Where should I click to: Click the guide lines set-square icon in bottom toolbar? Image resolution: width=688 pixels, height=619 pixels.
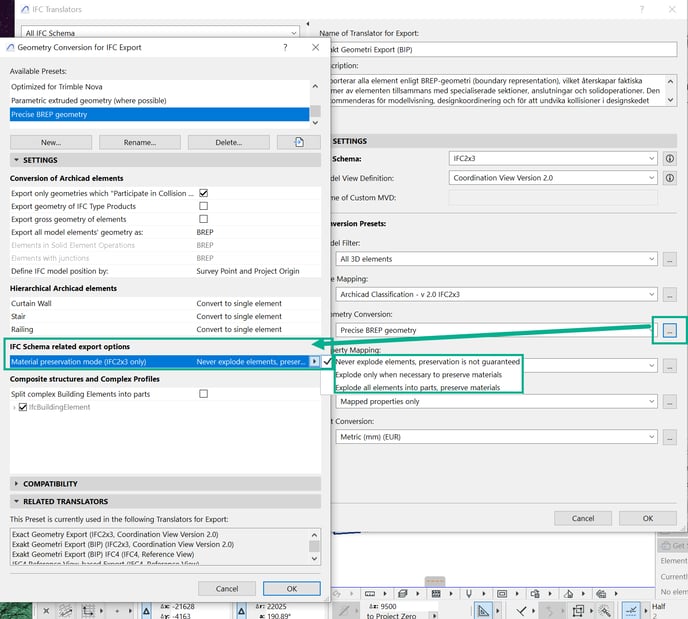coord(483,610)
